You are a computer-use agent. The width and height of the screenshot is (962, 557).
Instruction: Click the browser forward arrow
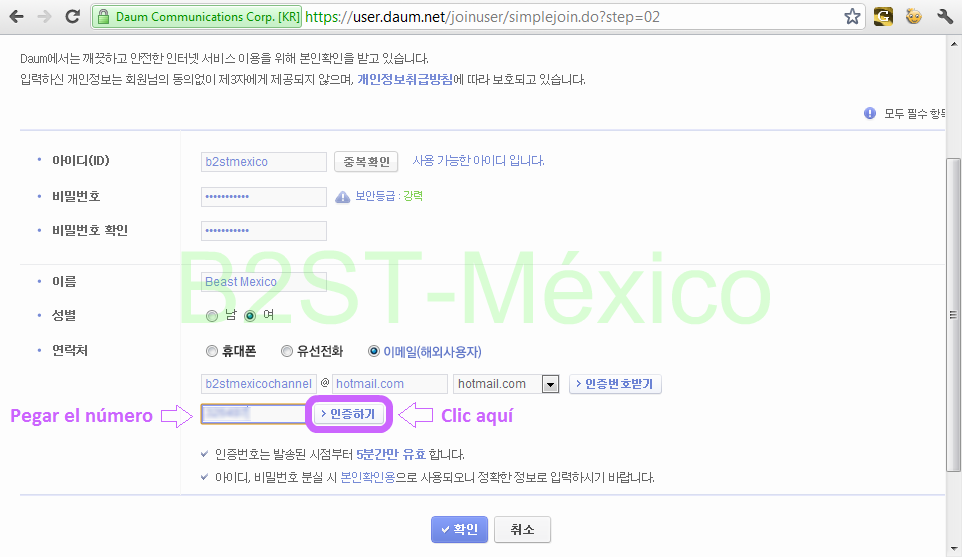[44, 17]
